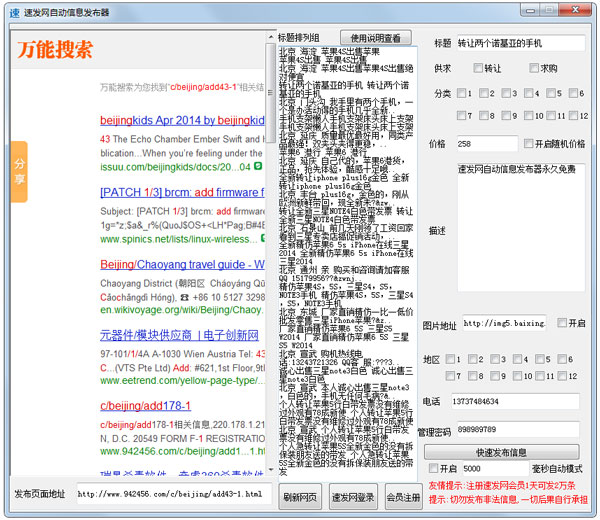
Task: Click green cache icon next to issuu.com result
Action: [x=258, y=166]
